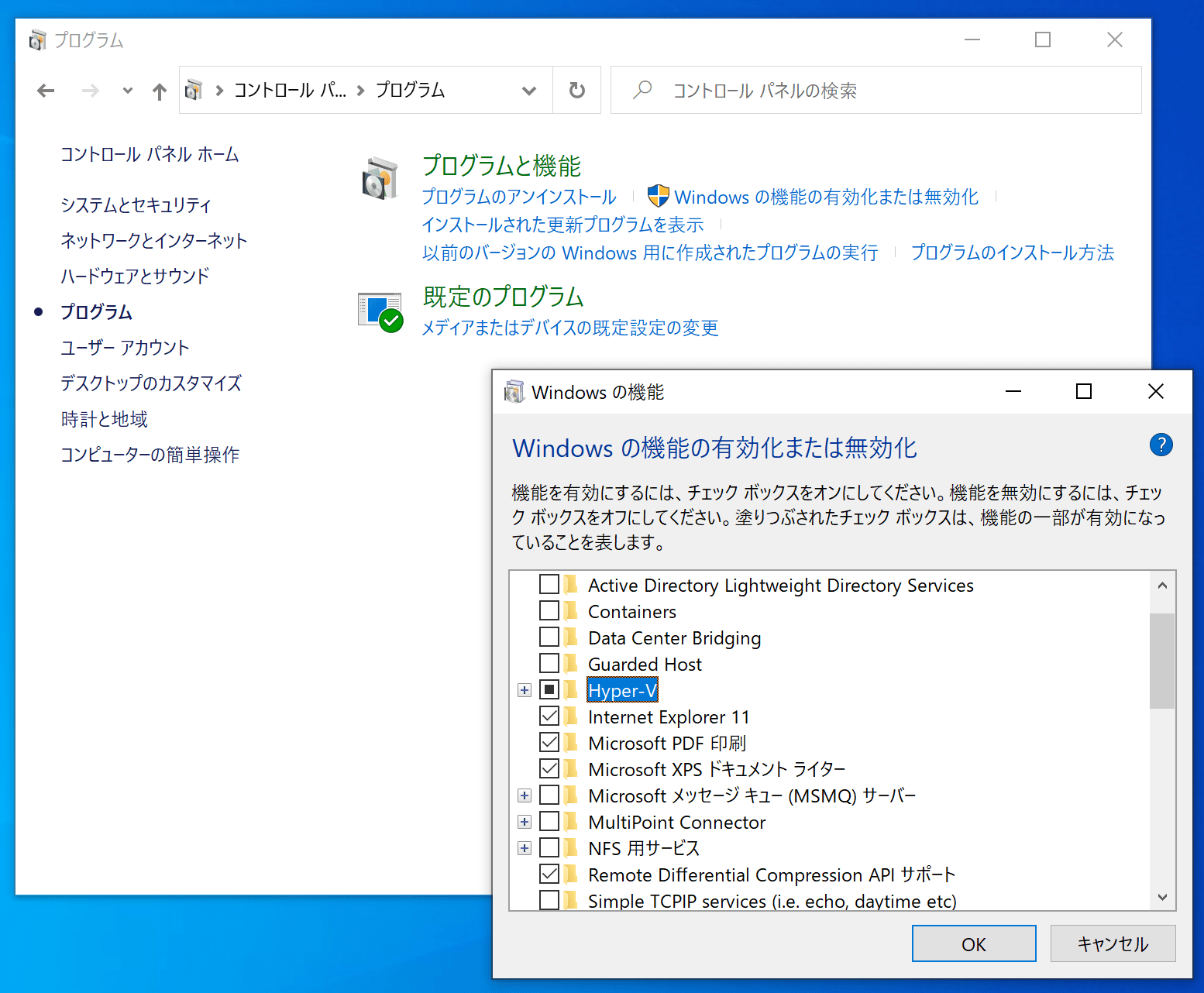Click Windows の機能の有効化または無効化 link
This screenshot has width=1204, height=993.
(826, 197)
